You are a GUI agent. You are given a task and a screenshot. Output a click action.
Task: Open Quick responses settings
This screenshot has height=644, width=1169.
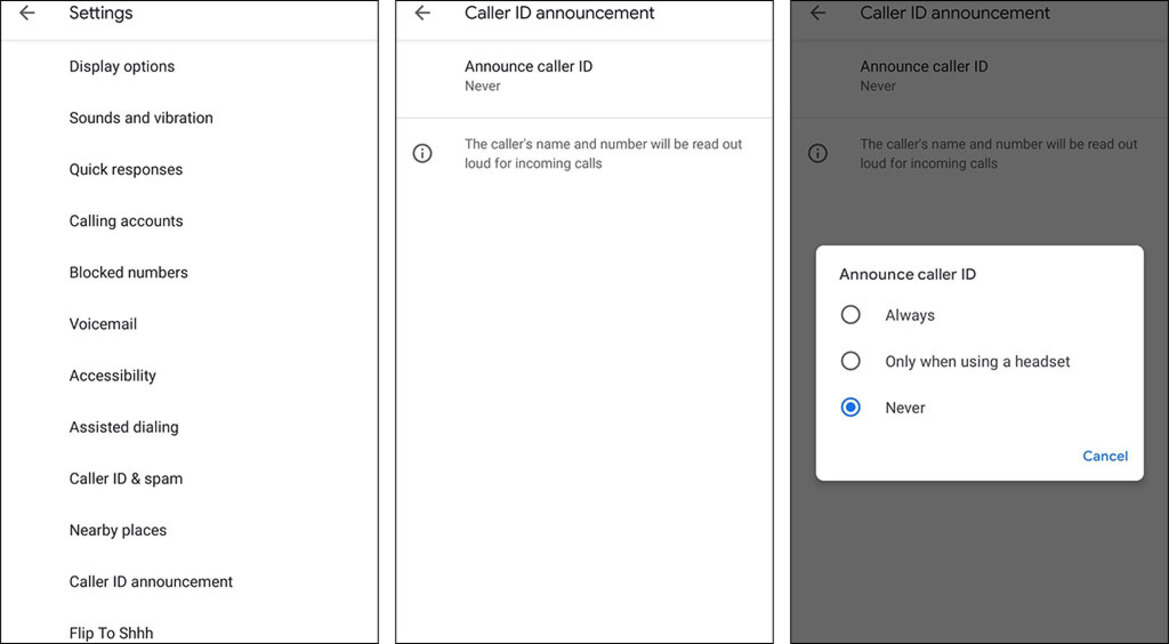coord(189,169)
